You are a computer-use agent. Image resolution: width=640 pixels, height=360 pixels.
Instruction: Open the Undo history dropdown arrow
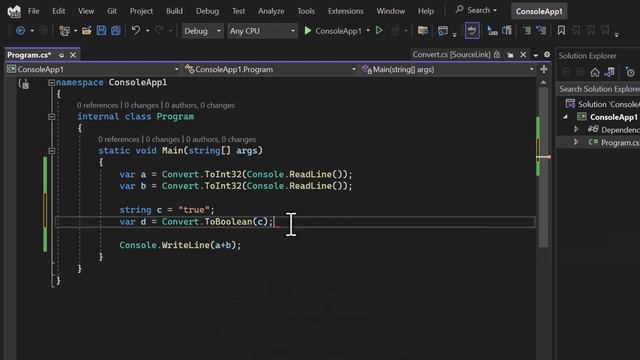[147, 31]
